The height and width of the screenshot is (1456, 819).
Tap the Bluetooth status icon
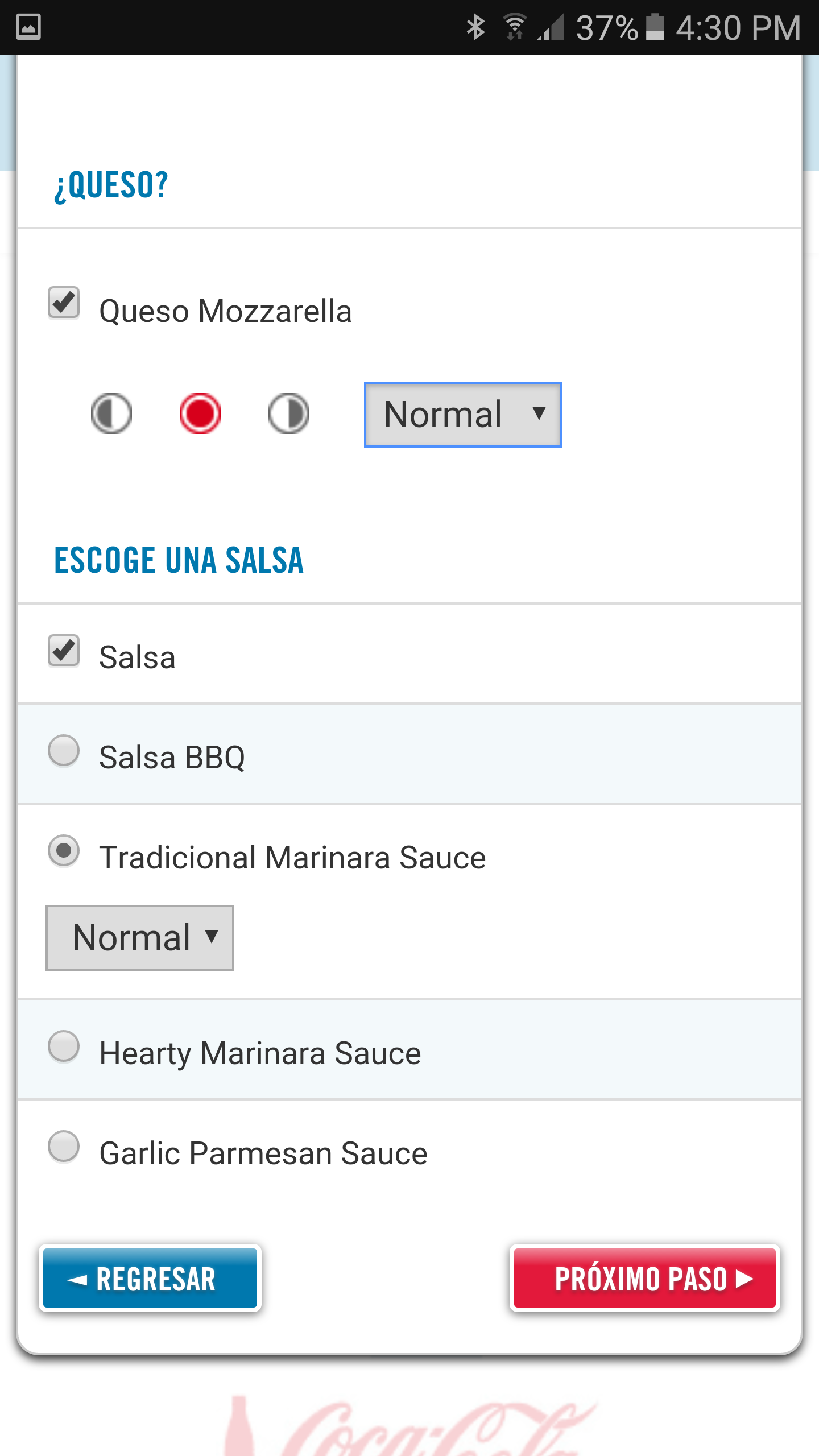click(x=475, y=27)
